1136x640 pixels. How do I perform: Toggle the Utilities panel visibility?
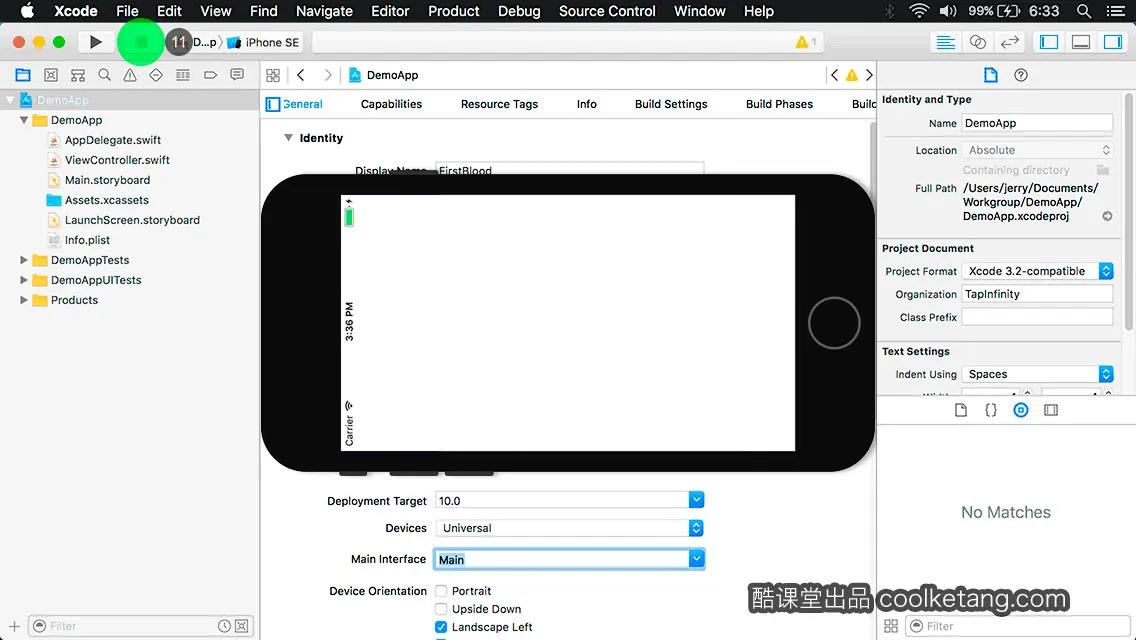point(1112,42)
